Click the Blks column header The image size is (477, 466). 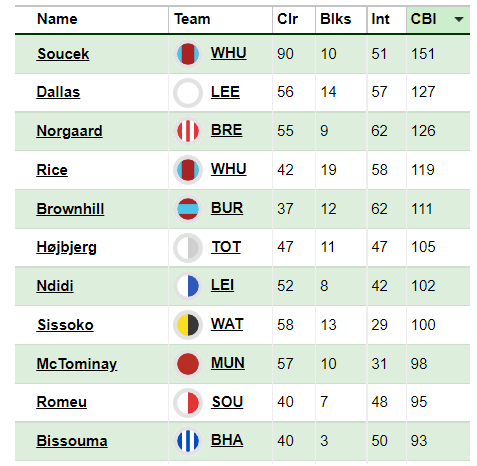click(x=335, y=19)
